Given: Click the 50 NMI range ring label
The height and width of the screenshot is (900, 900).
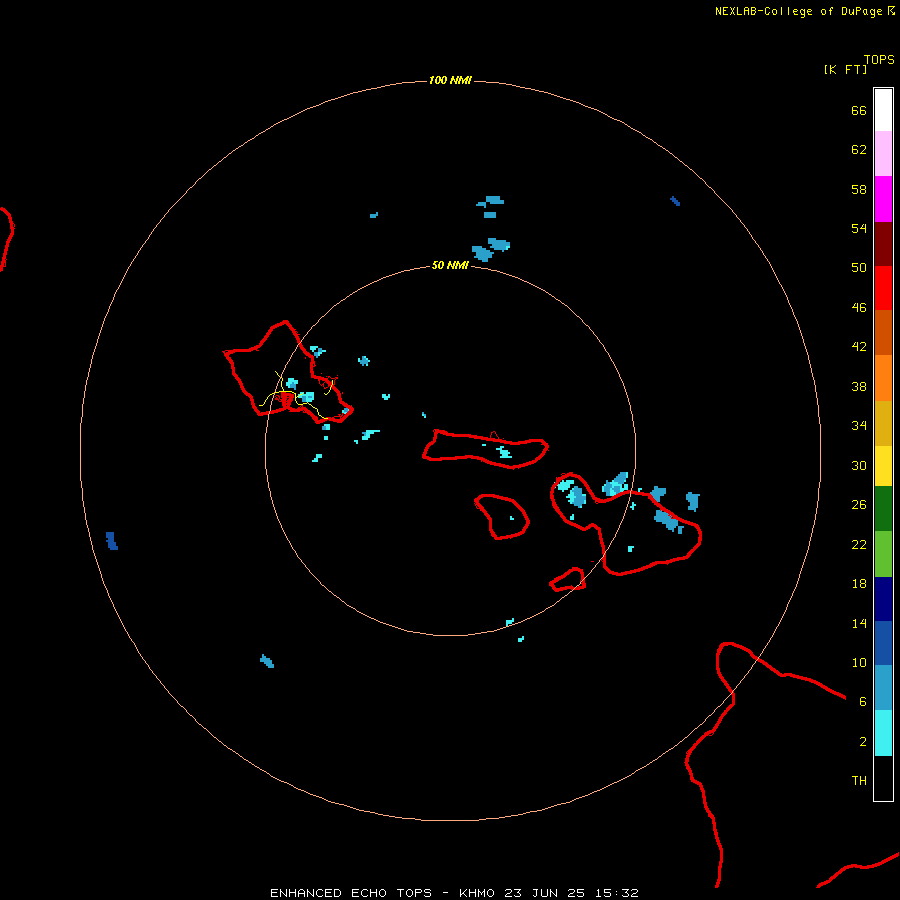Looking at the screenshot, I should click(x=450, y=265).
